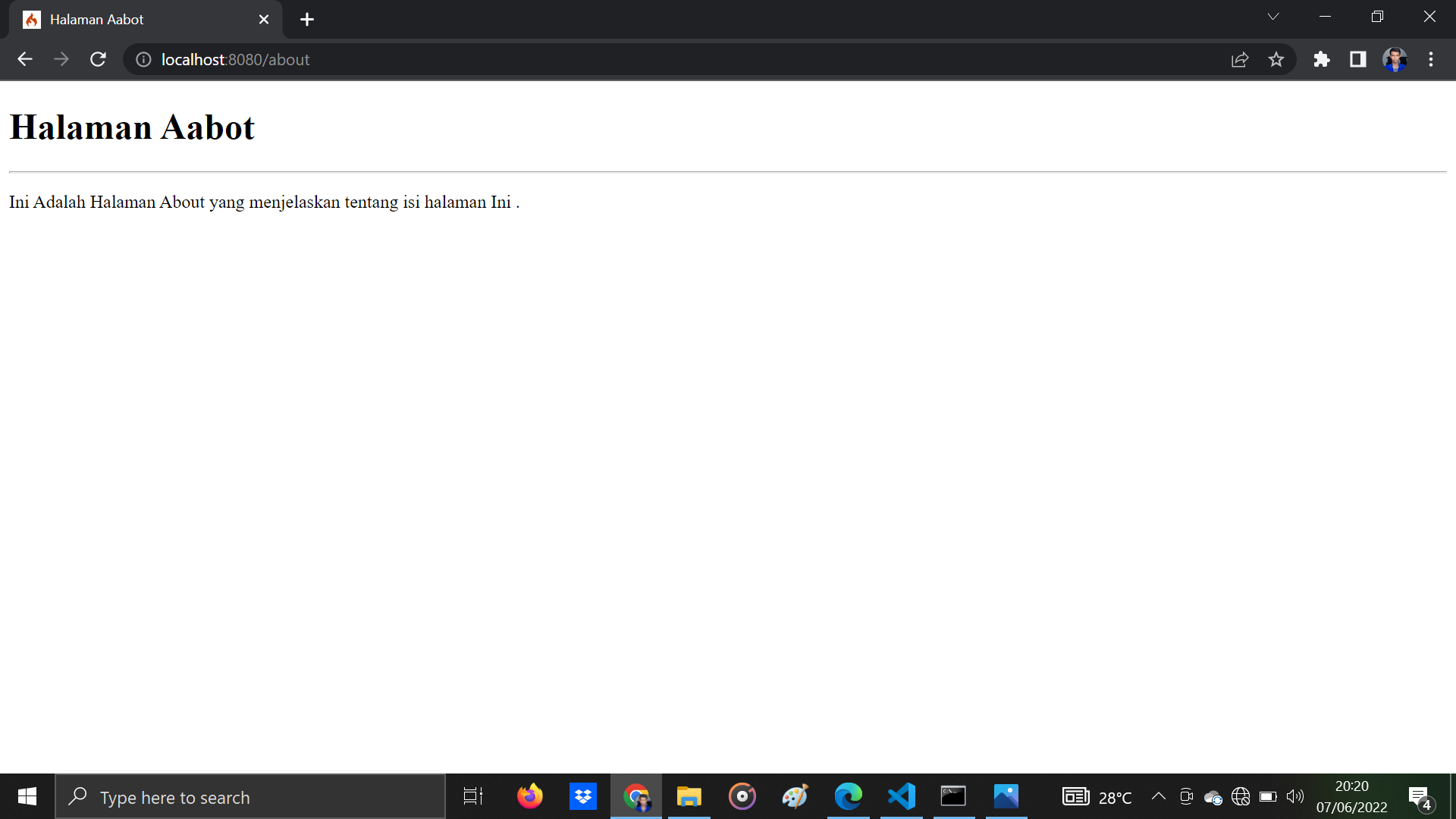Expand the tab search dropdown

click(x=1273, y=17)
